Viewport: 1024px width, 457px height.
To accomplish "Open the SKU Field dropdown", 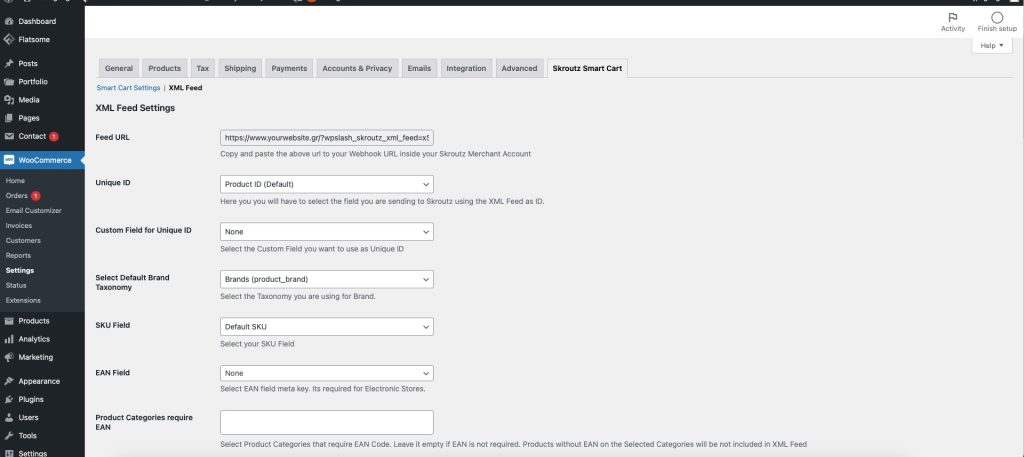I will [x=327, y=326].
